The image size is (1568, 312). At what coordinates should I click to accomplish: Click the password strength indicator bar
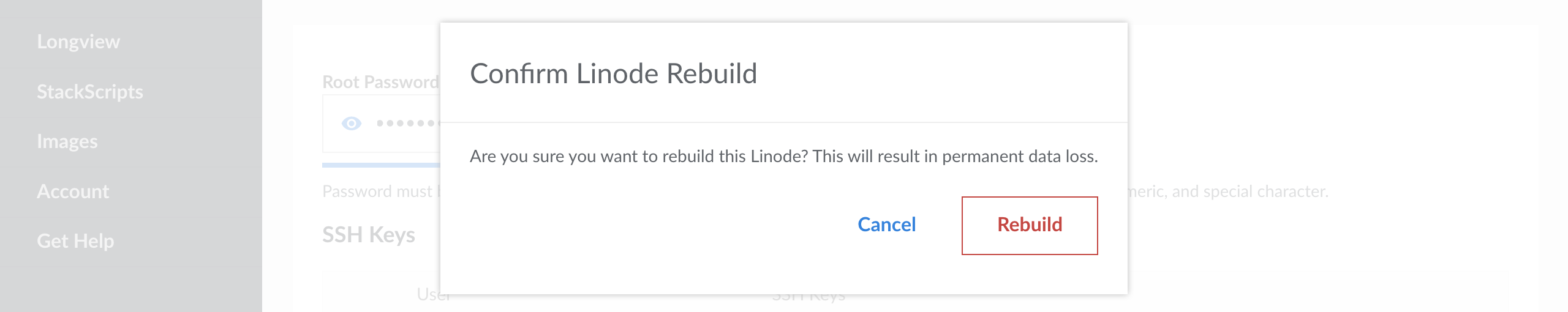(381, 165)
